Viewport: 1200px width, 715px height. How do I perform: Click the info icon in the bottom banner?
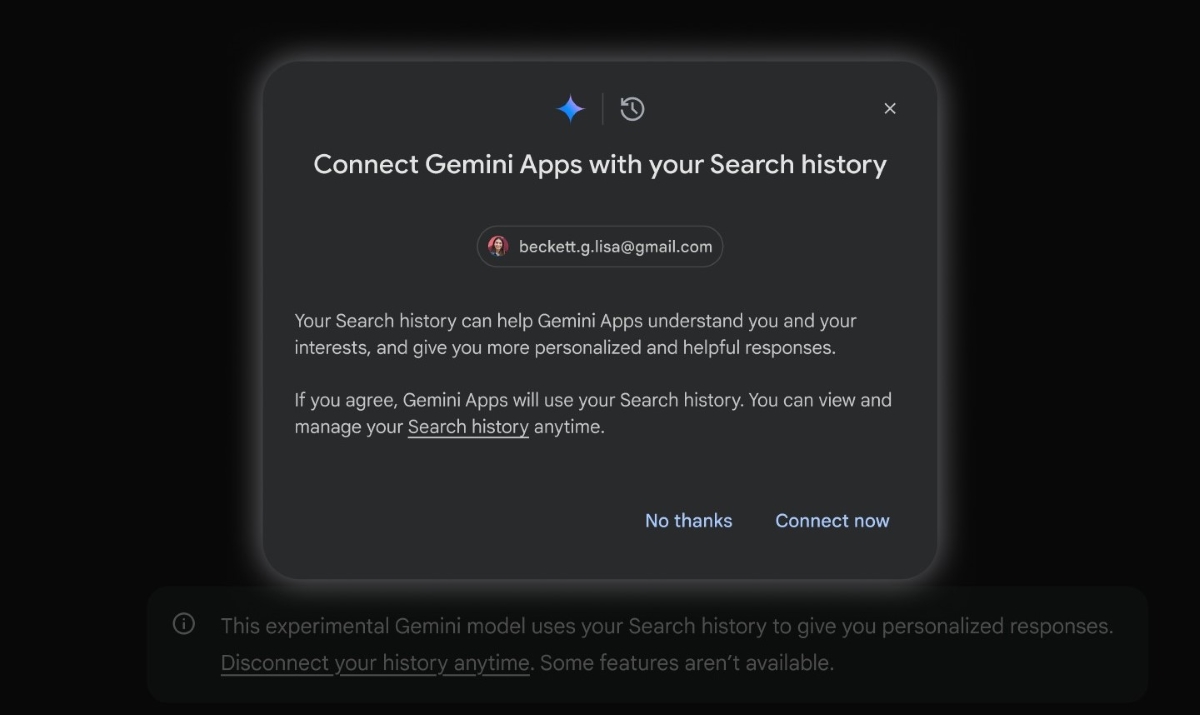[184, 624]
